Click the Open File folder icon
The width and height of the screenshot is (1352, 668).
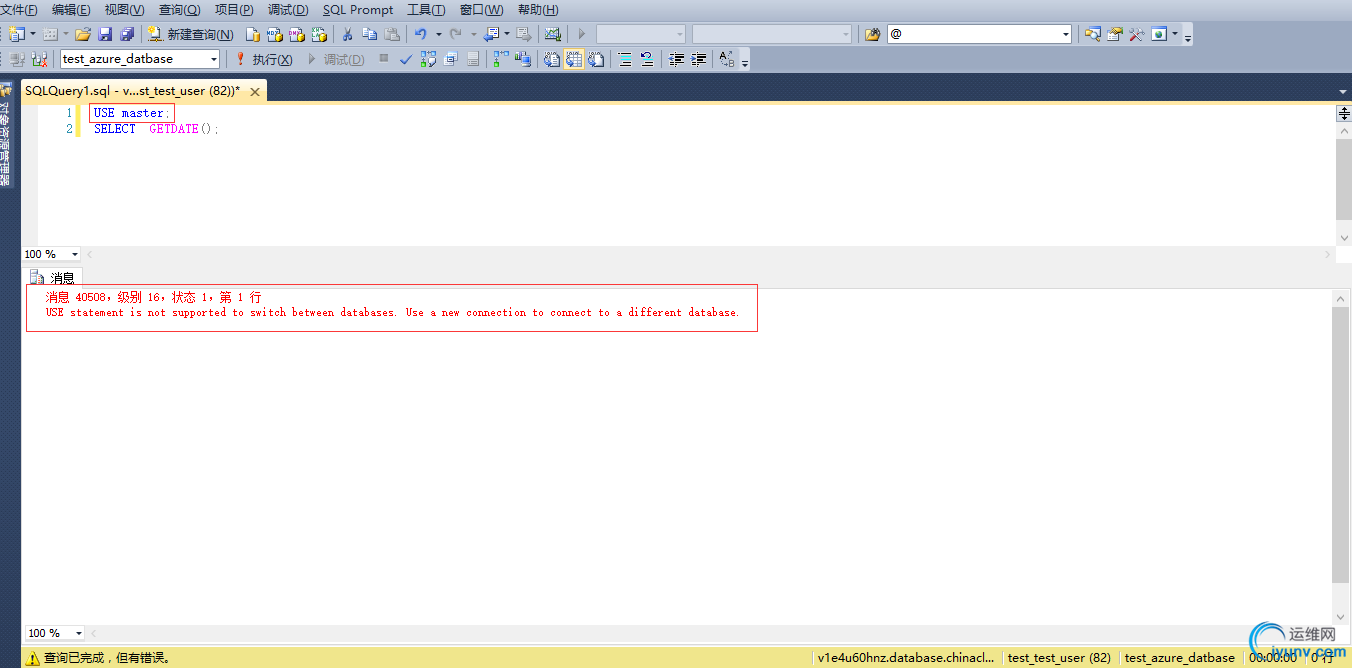[83, 34]
